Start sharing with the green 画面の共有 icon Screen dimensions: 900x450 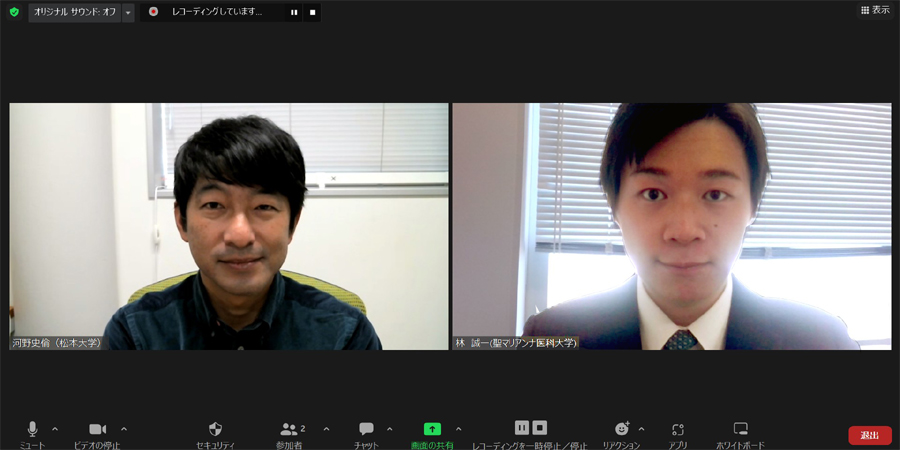pyautogui.click(x=432, y=429)
